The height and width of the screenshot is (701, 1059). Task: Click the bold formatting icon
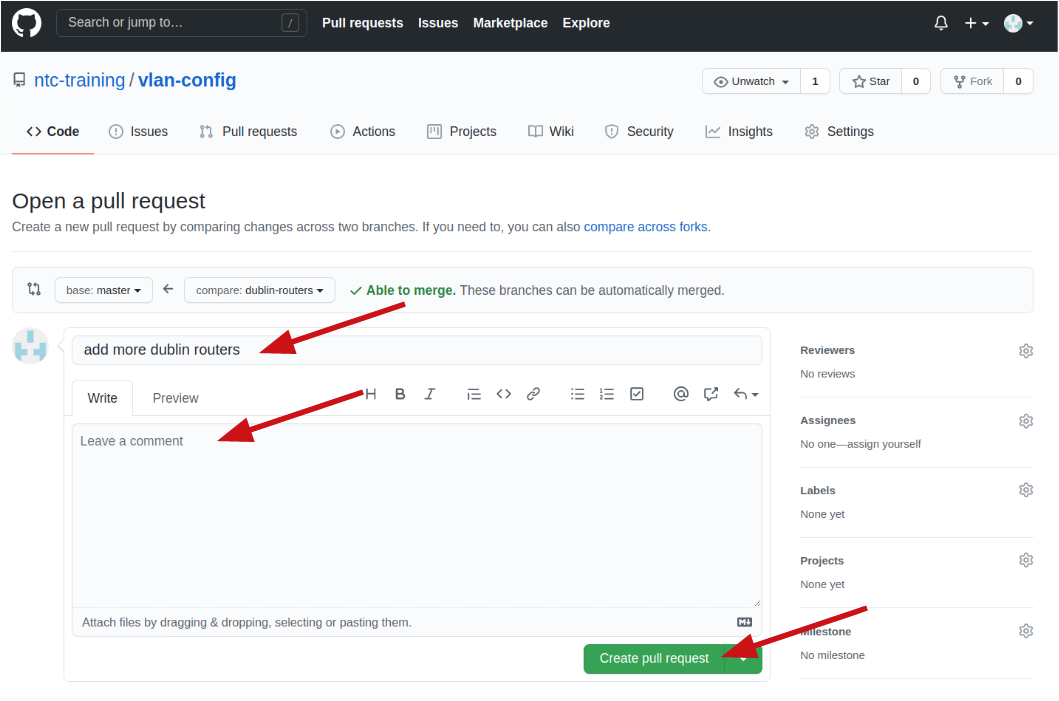coord(400,394)
